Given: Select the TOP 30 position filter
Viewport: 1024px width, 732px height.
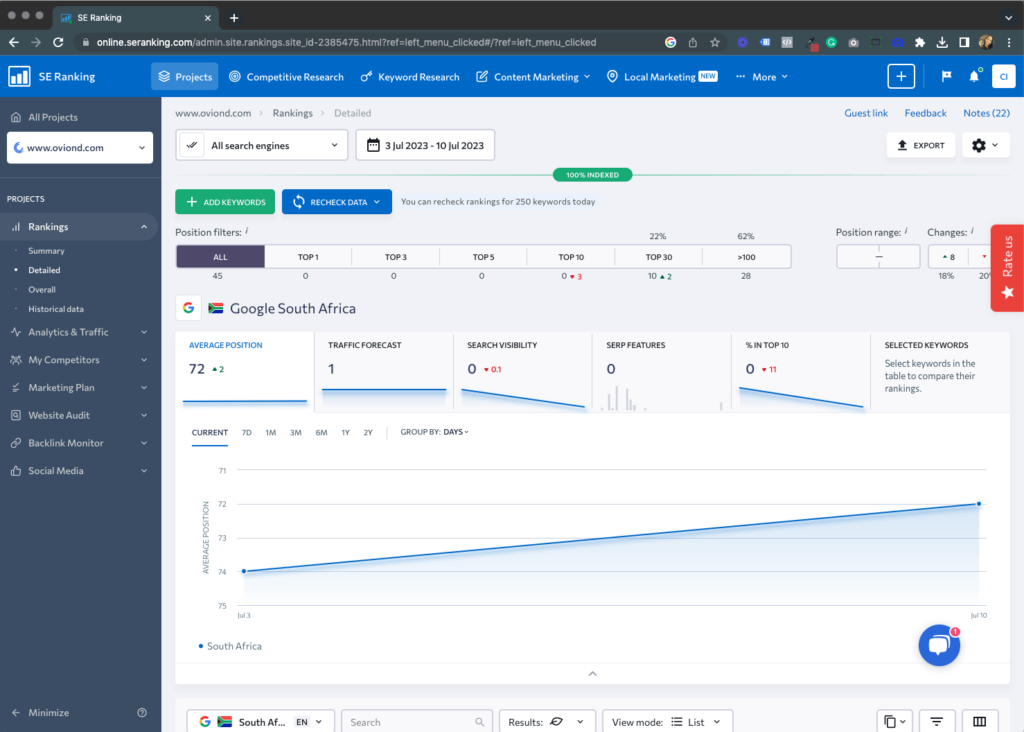Looking at the screenshot, I should point(658,257).
